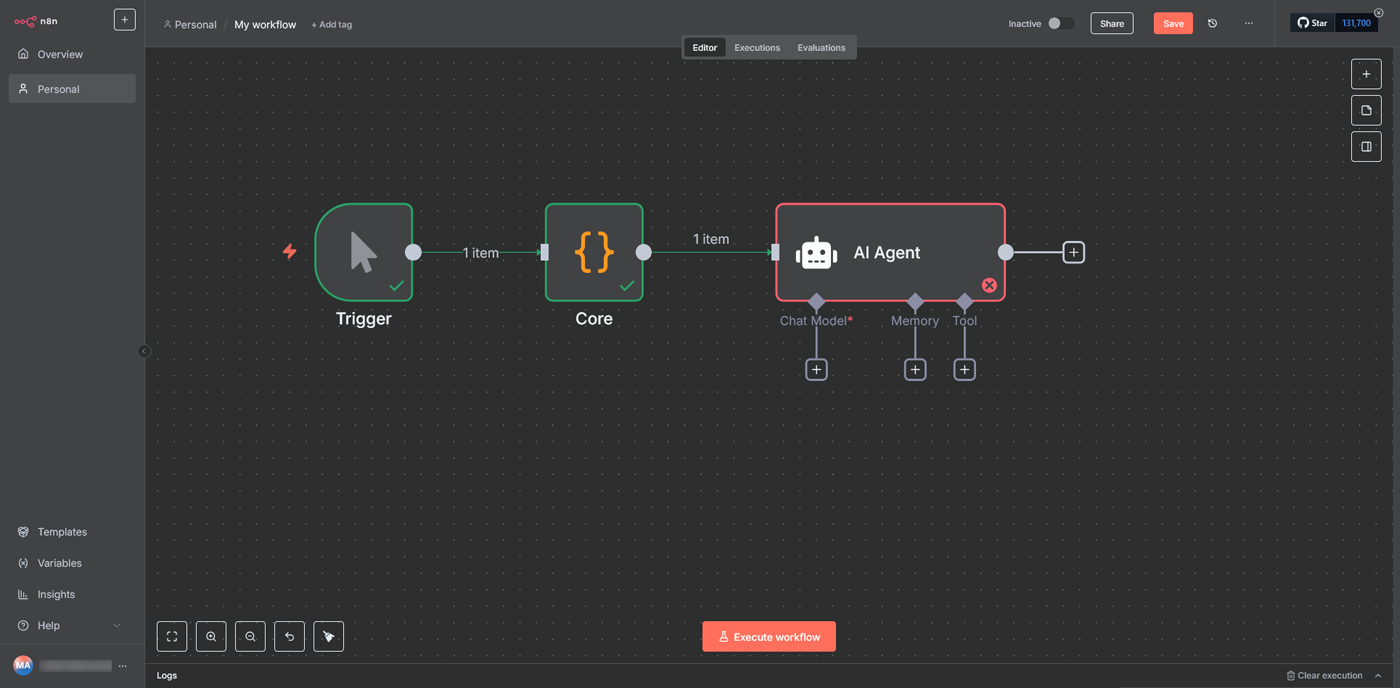Add a sticky note to canvas

(1366, 111)
